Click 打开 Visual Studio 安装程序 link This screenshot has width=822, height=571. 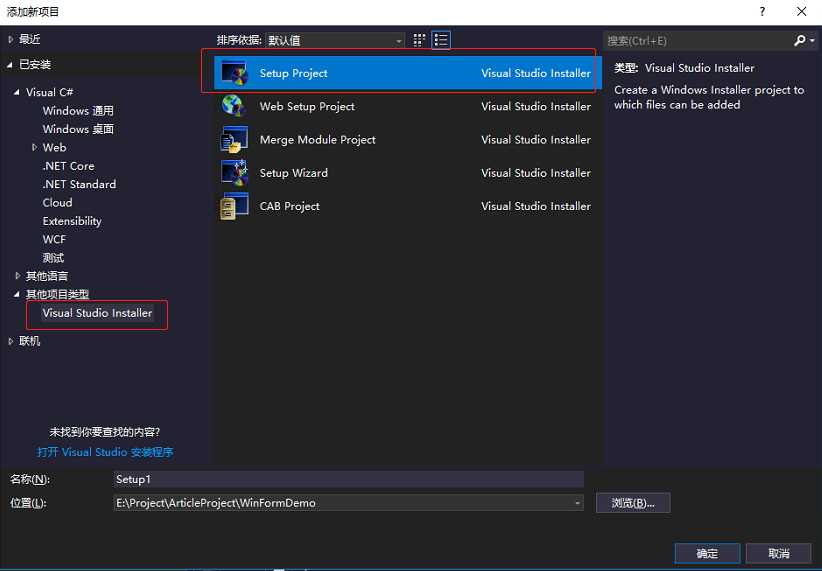click(x=105, y=452)
